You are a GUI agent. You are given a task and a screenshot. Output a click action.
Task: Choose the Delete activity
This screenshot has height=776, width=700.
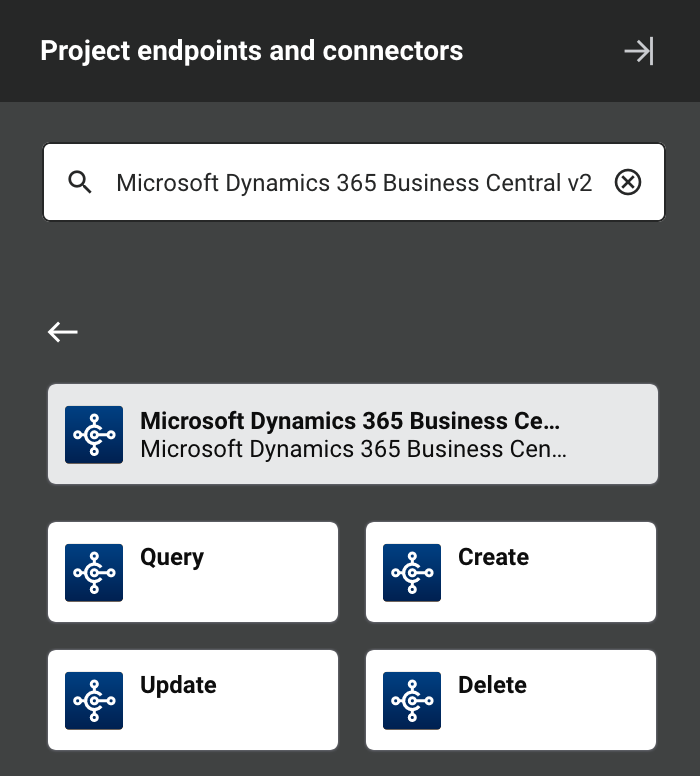(x=511, y=700)
